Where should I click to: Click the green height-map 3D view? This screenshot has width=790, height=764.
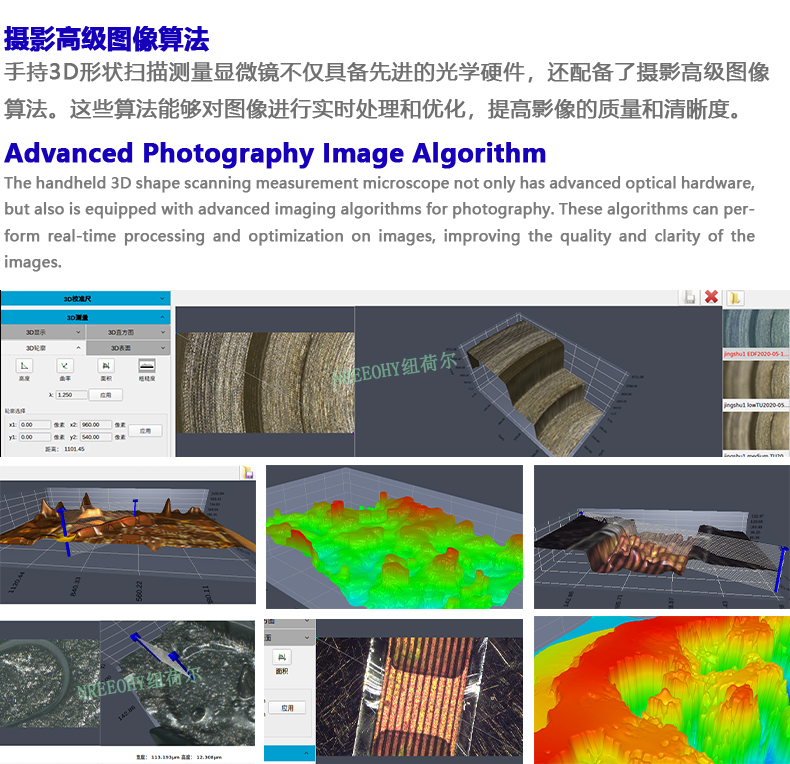[x=394, y=537]
